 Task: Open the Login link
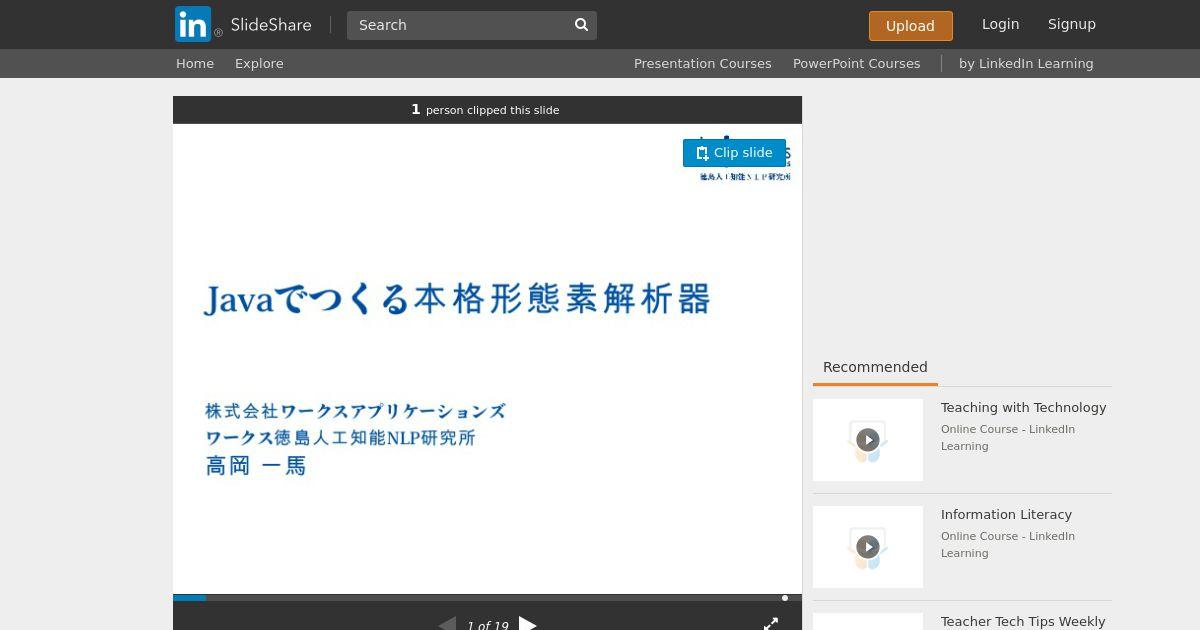(1000, 24)
